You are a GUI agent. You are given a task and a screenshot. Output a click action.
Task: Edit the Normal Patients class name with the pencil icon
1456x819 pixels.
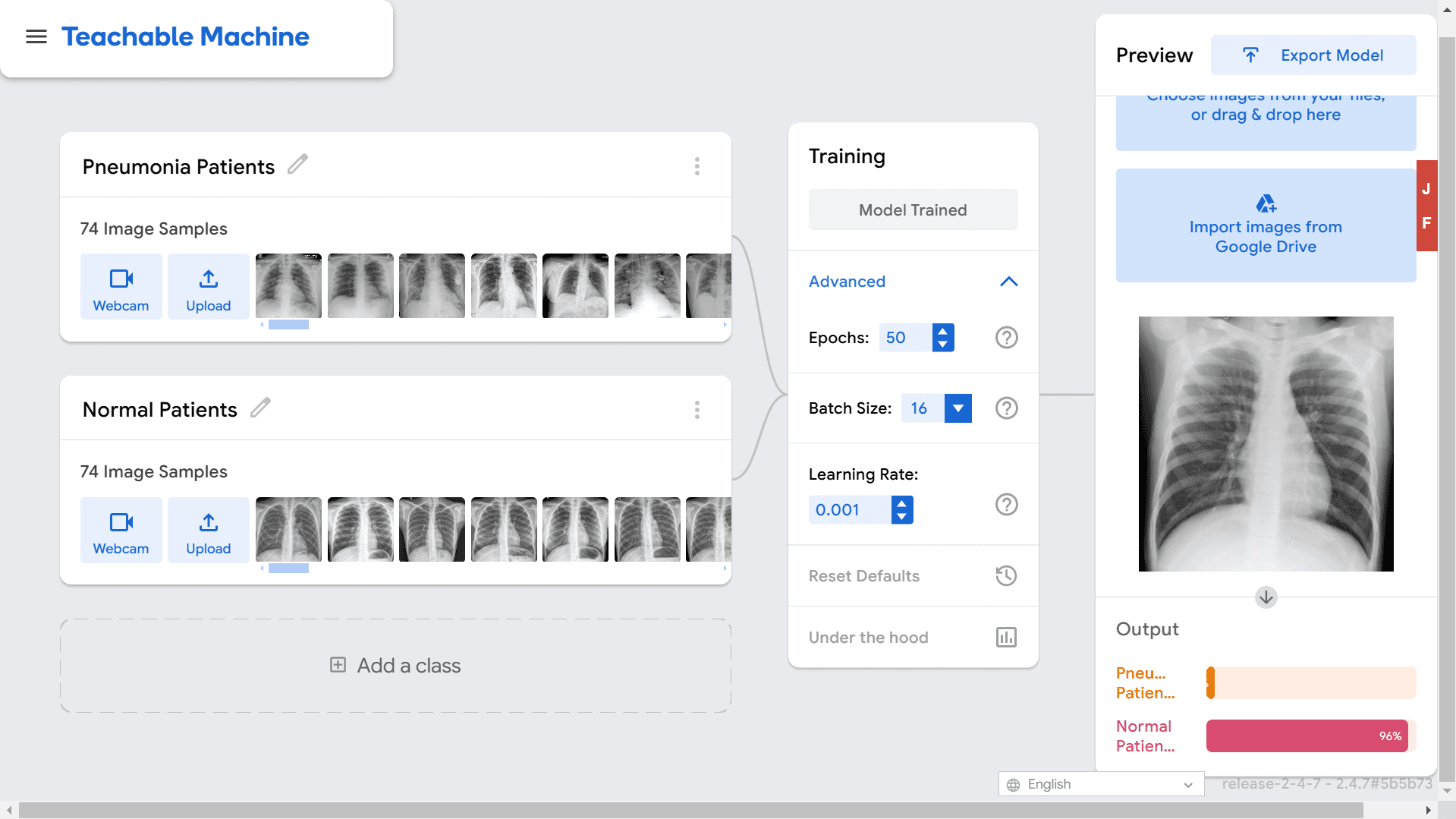260,408
